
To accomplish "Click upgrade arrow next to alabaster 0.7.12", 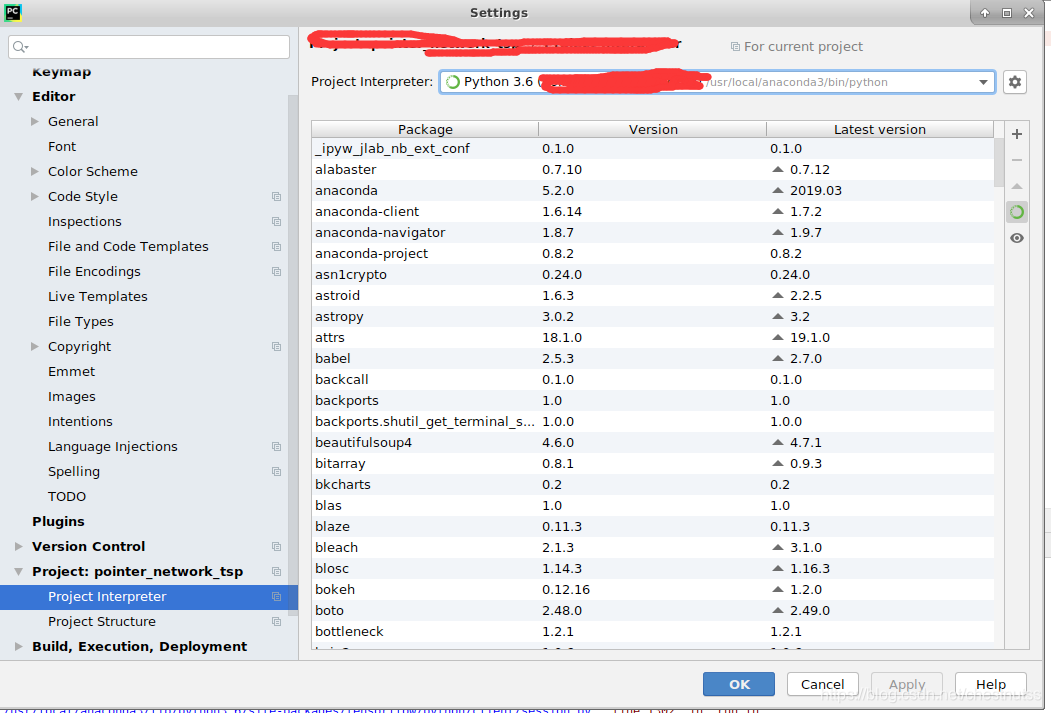I will [x=778, y=170].
